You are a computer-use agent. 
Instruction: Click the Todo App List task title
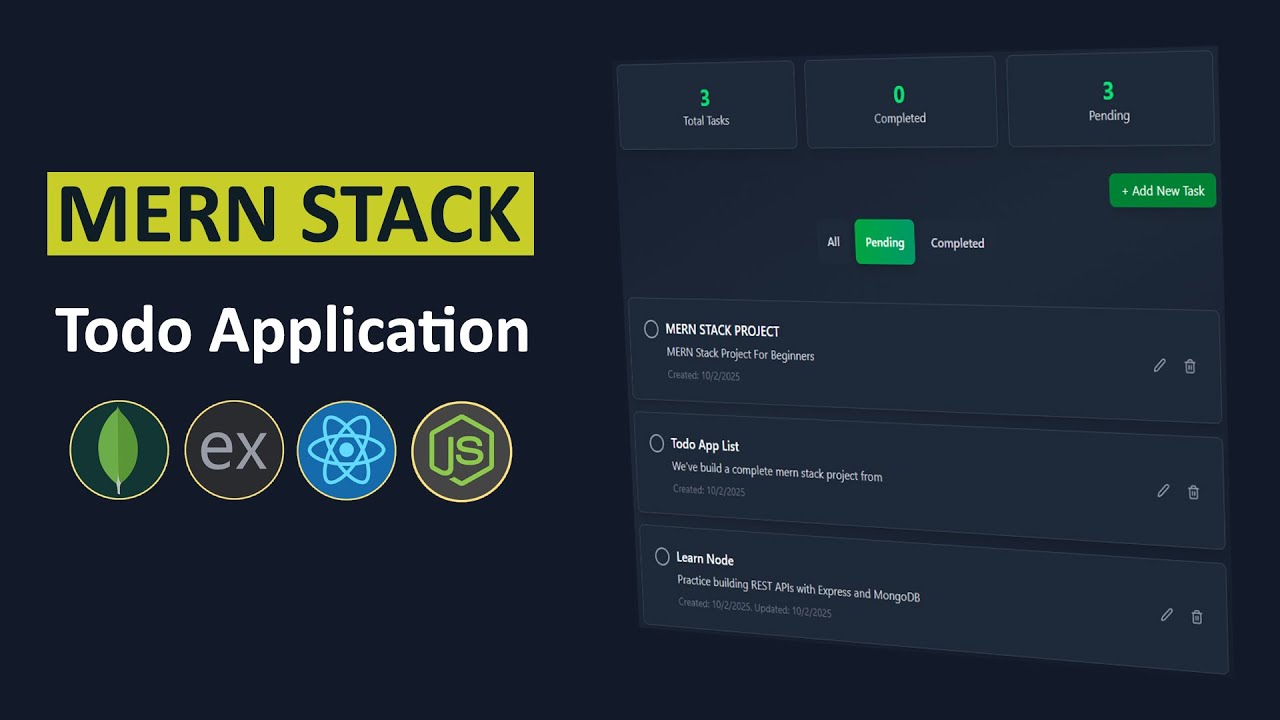pyautogui.click(x=705, y=445)
